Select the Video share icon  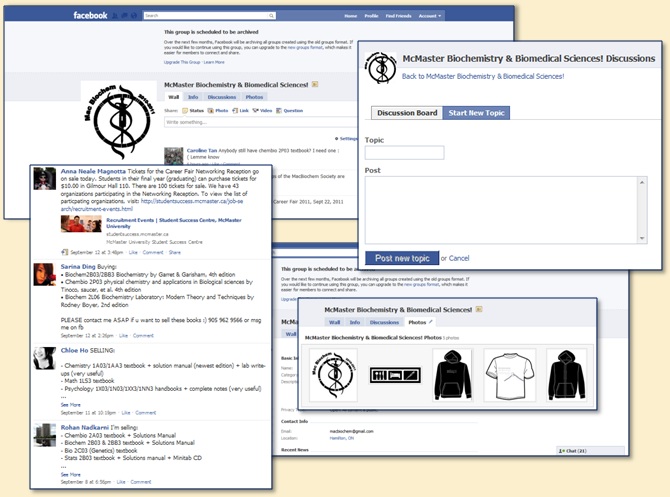256,111
